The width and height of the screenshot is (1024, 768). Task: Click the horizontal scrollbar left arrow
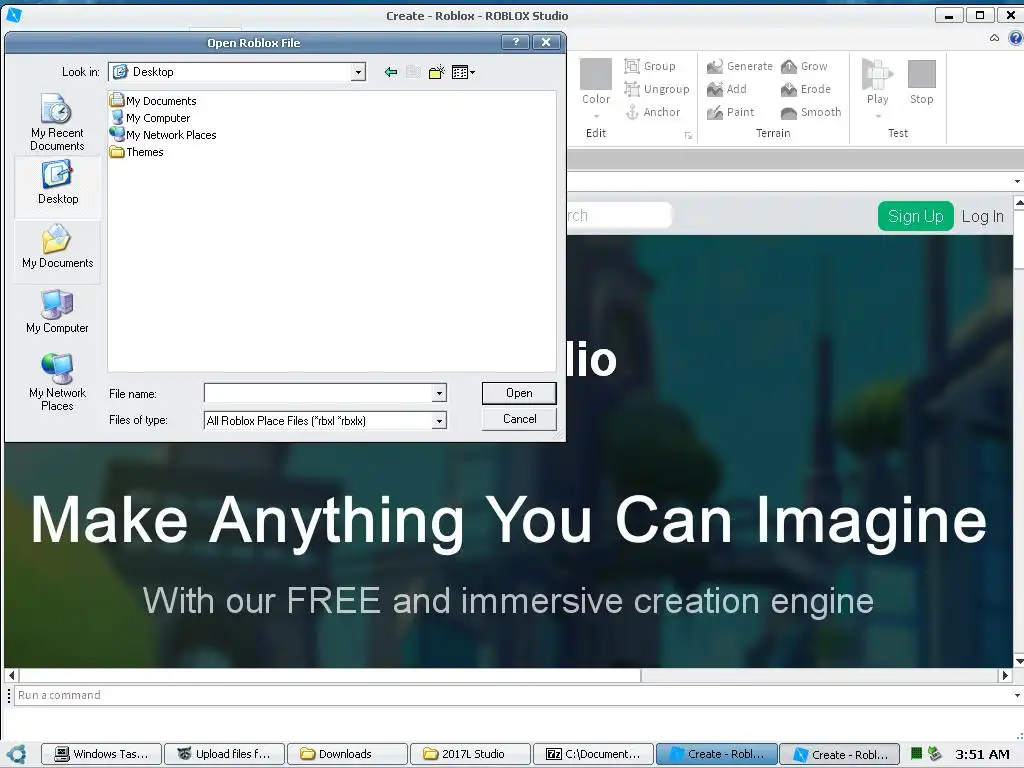(11, 675)
